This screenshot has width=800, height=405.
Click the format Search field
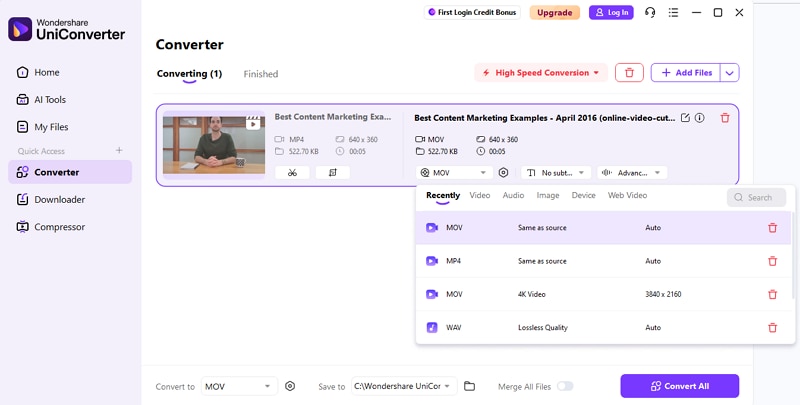tap(756, 197)
